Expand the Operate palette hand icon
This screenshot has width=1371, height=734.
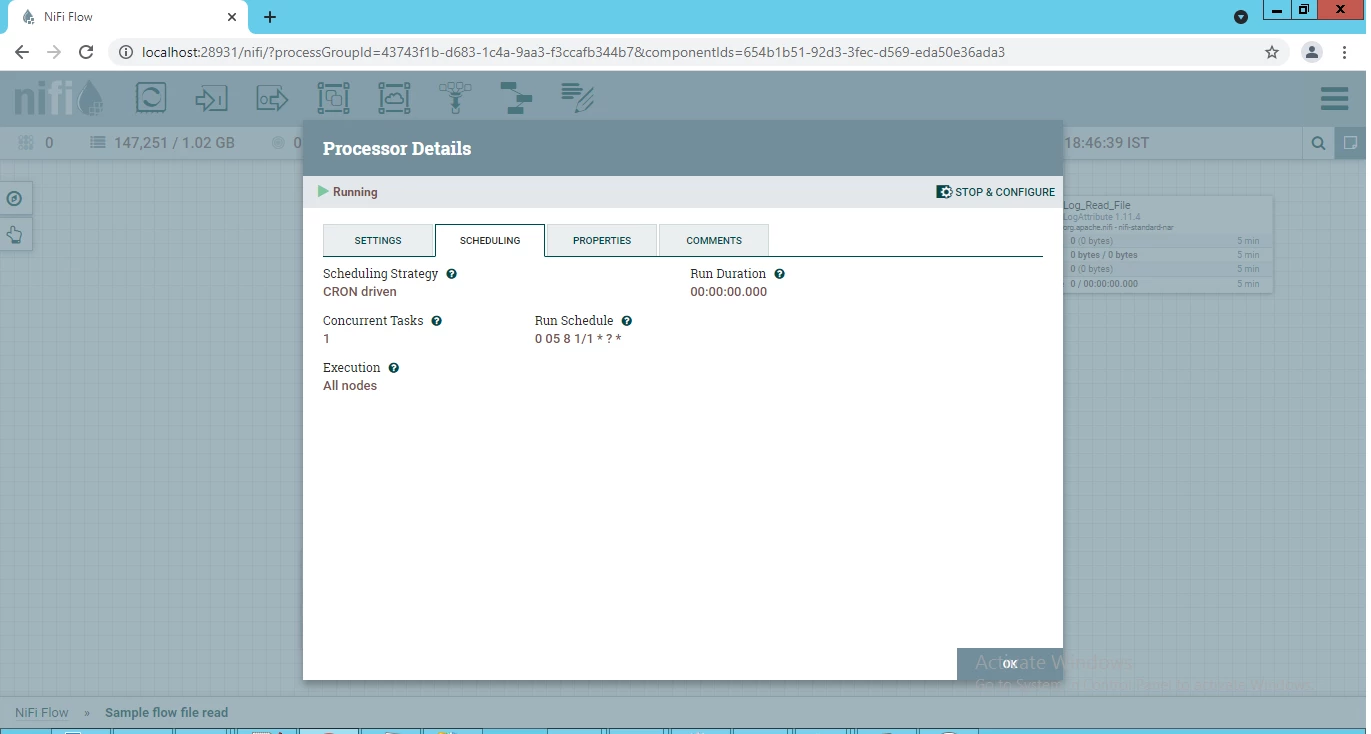[x=14, y=235]
